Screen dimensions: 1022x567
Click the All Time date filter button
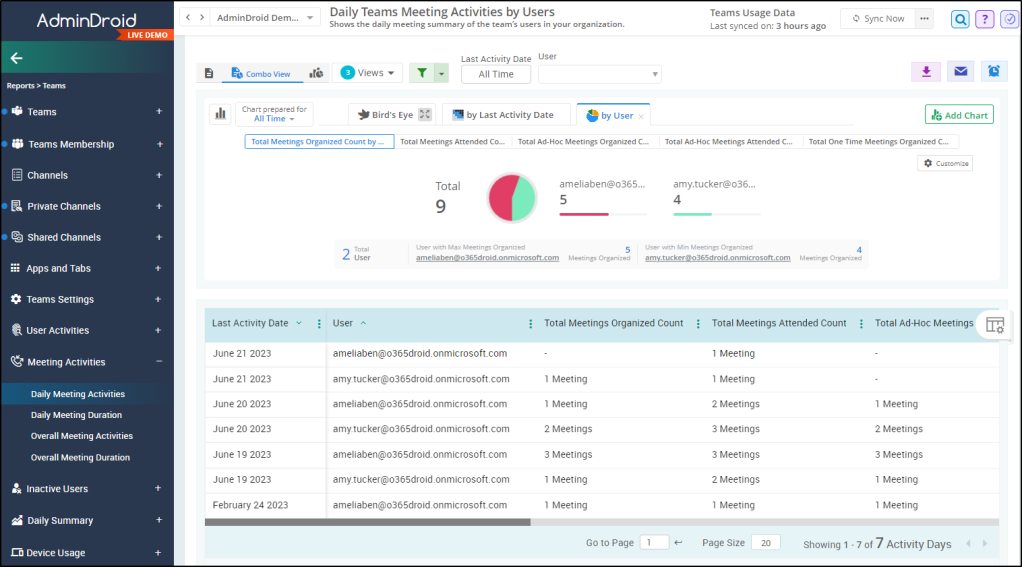pos(495,74)
